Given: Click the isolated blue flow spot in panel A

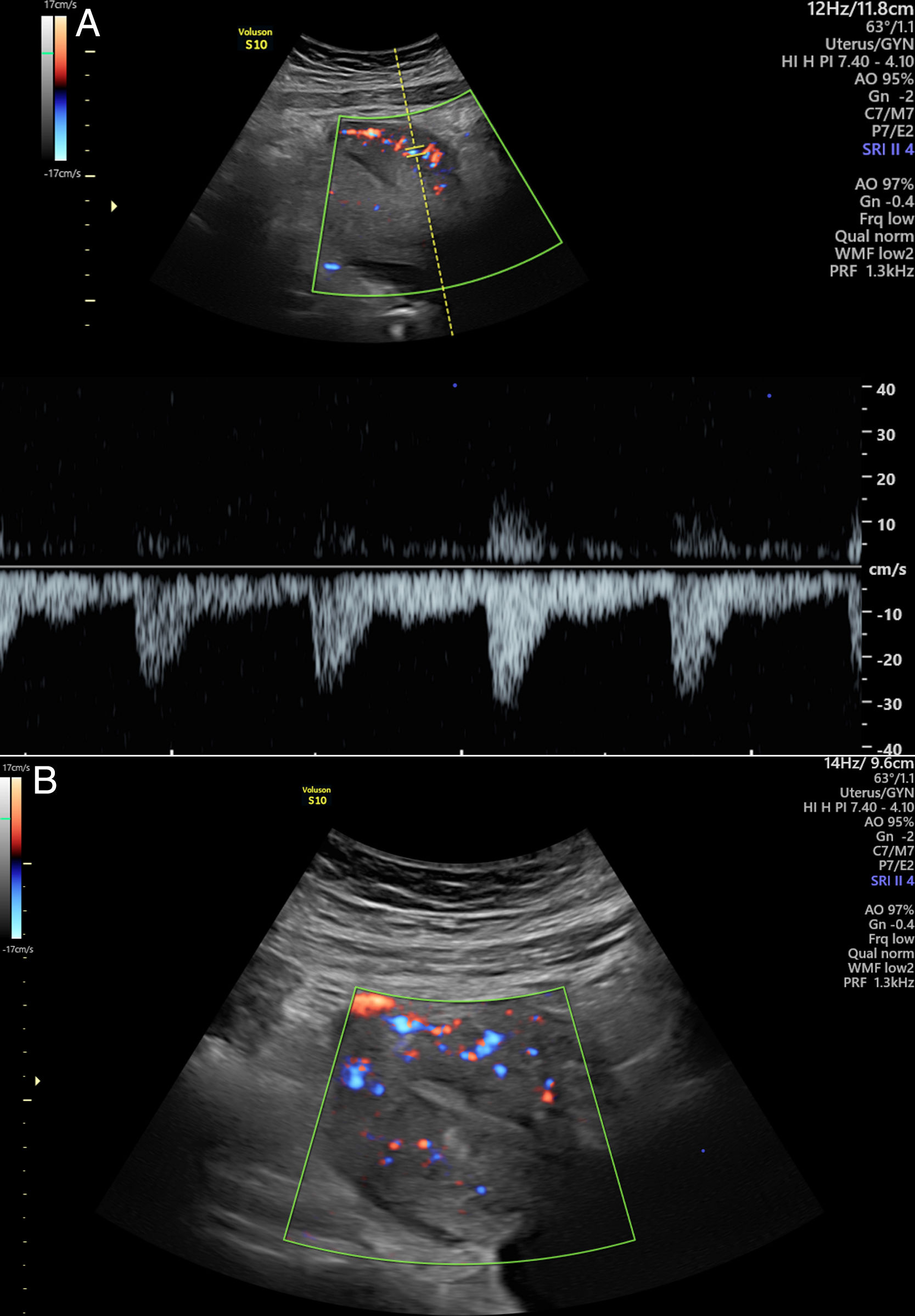Looking at the screenshot, I should (x=331, y=266).
